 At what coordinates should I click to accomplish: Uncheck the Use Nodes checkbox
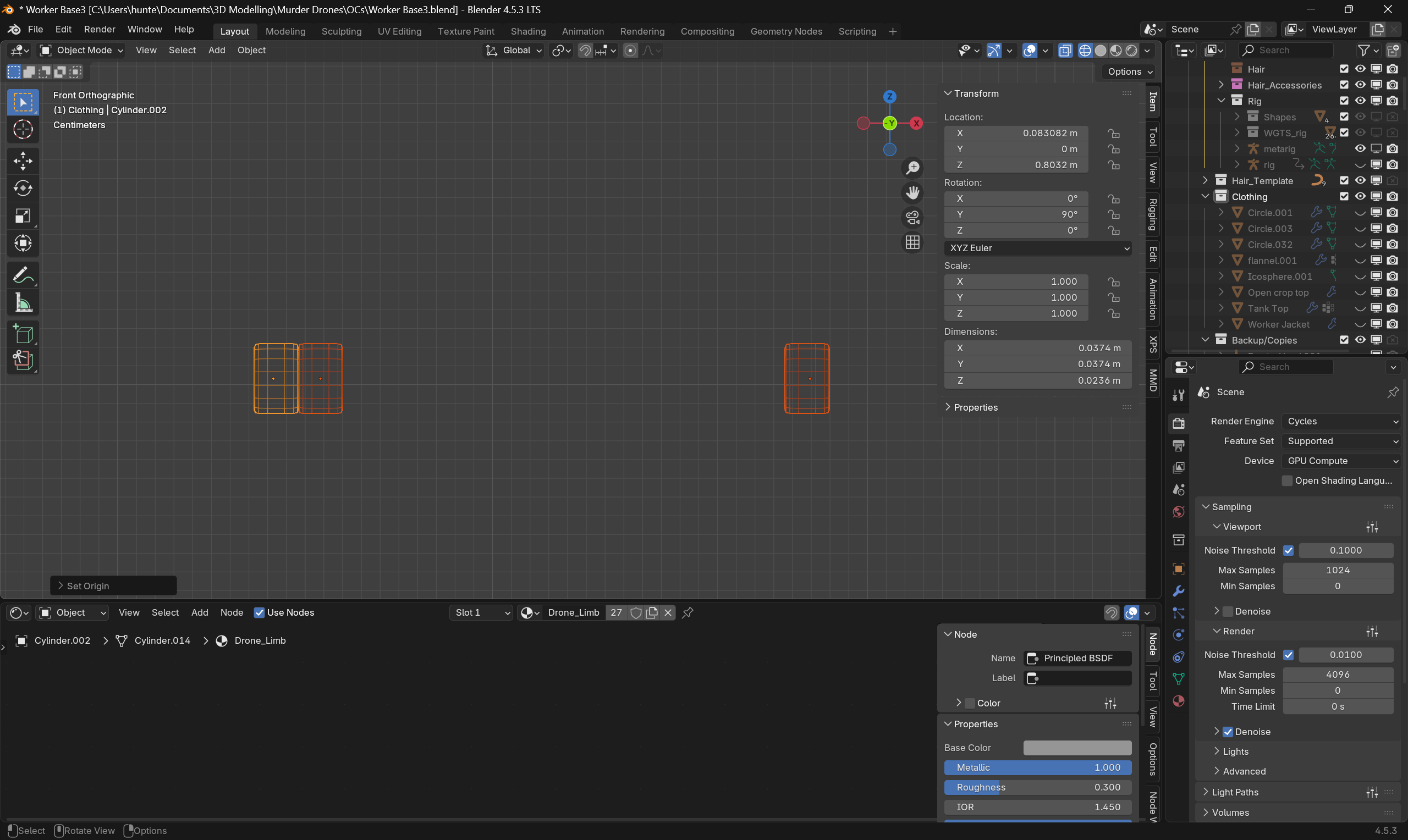[259, 612]
